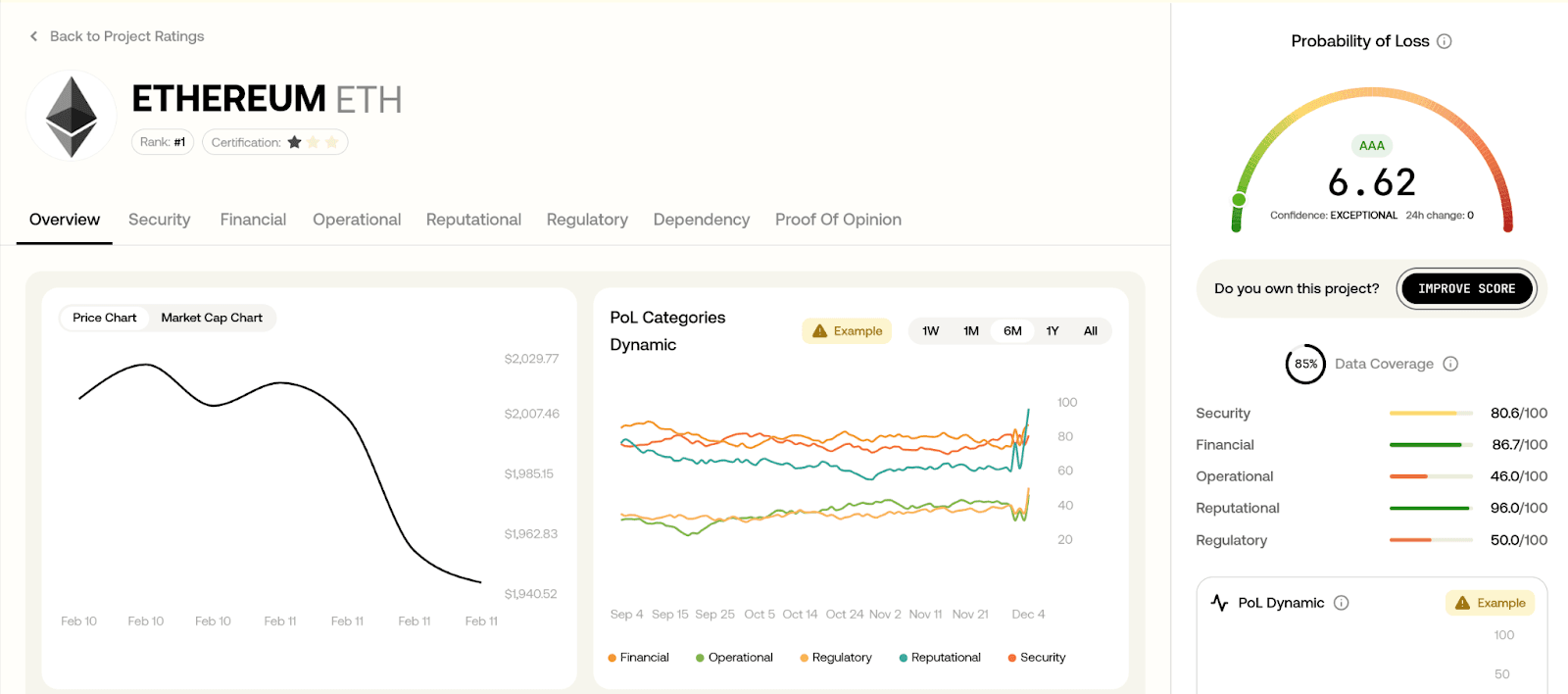
Task: Click the Operational score progress bar
Action: click(1431, 476)
